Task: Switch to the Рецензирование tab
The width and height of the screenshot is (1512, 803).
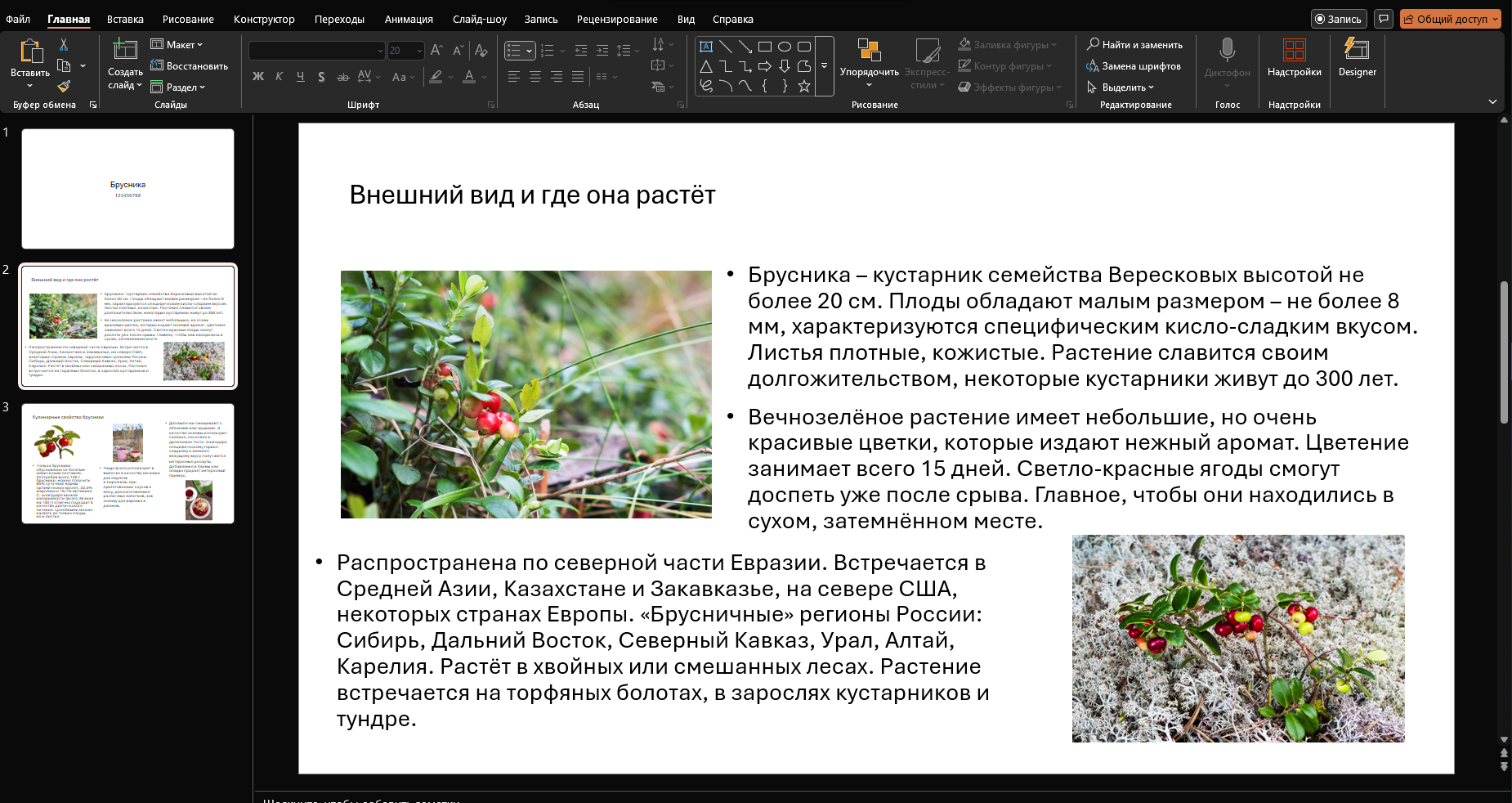Action: click(617, 19)
